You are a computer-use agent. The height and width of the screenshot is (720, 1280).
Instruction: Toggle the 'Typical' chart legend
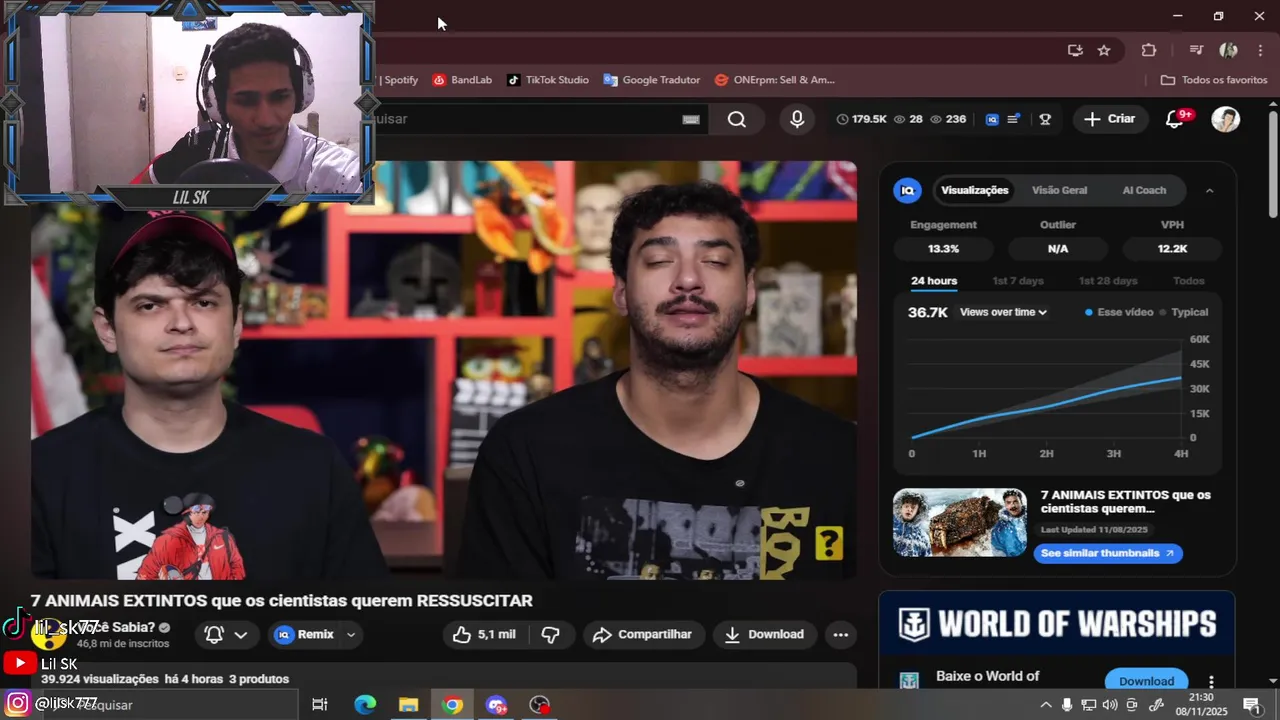(x=1184, y=312)
